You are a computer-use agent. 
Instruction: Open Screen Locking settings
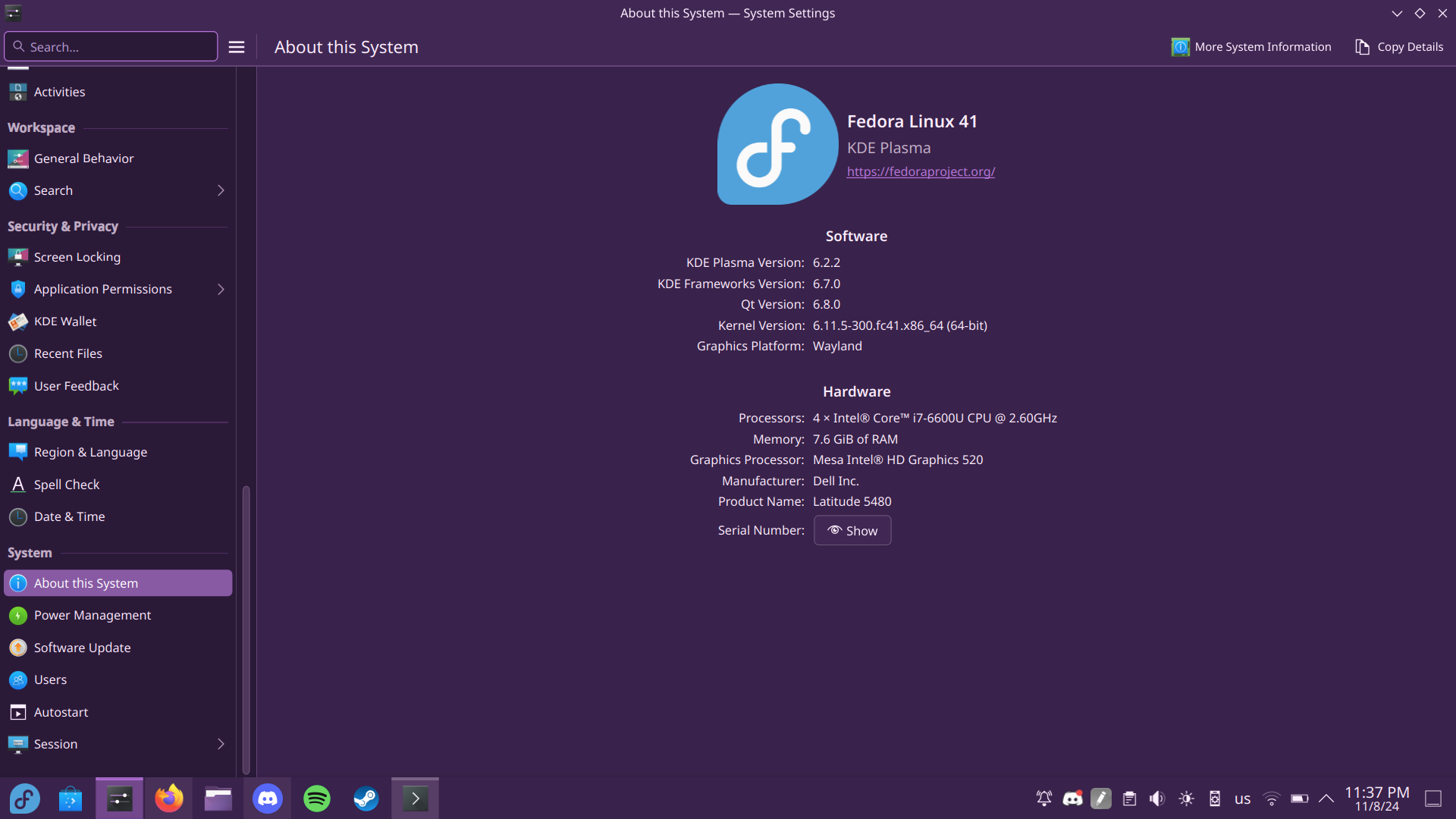tap(118, 257)
